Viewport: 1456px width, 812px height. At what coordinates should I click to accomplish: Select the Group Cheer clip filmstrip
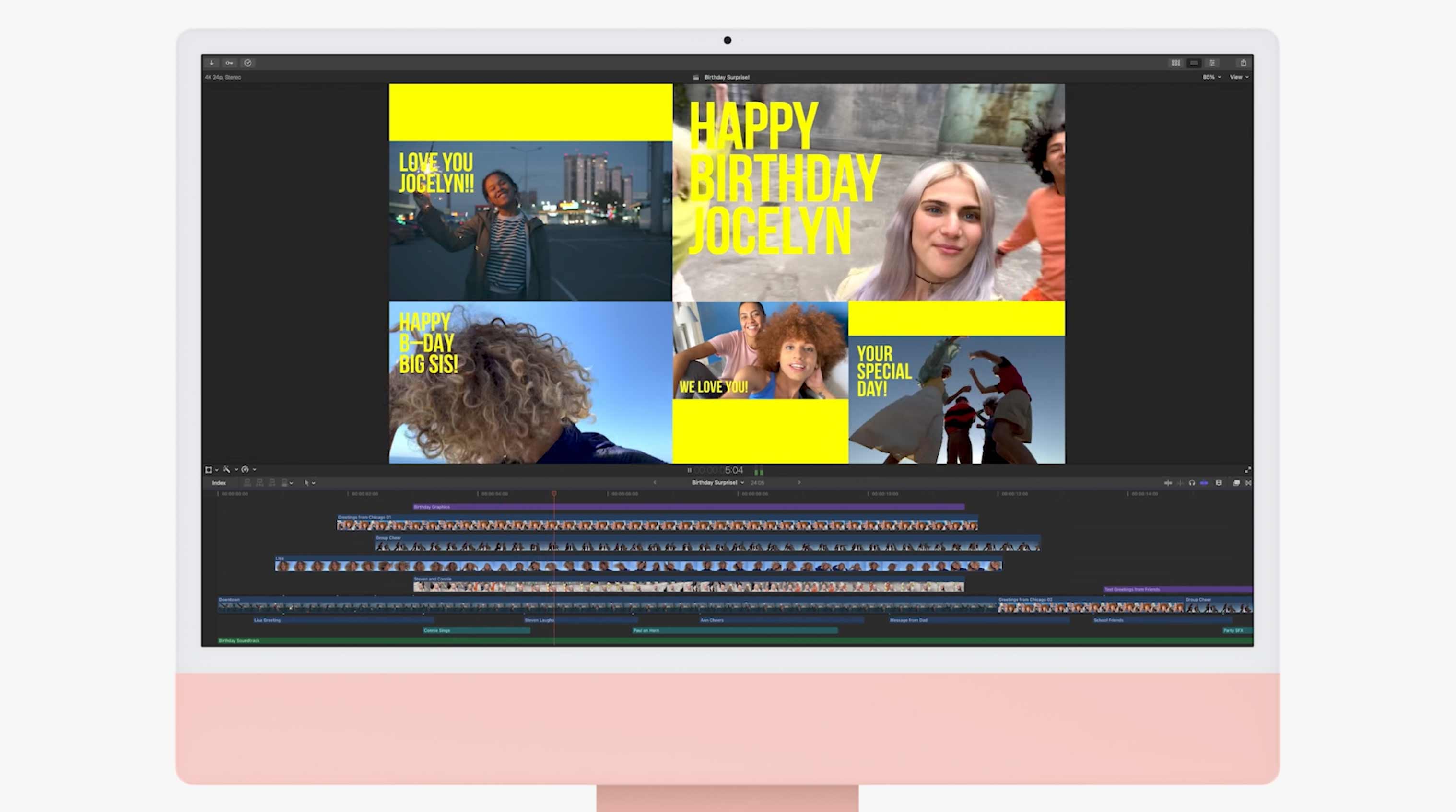click(707, 544)
